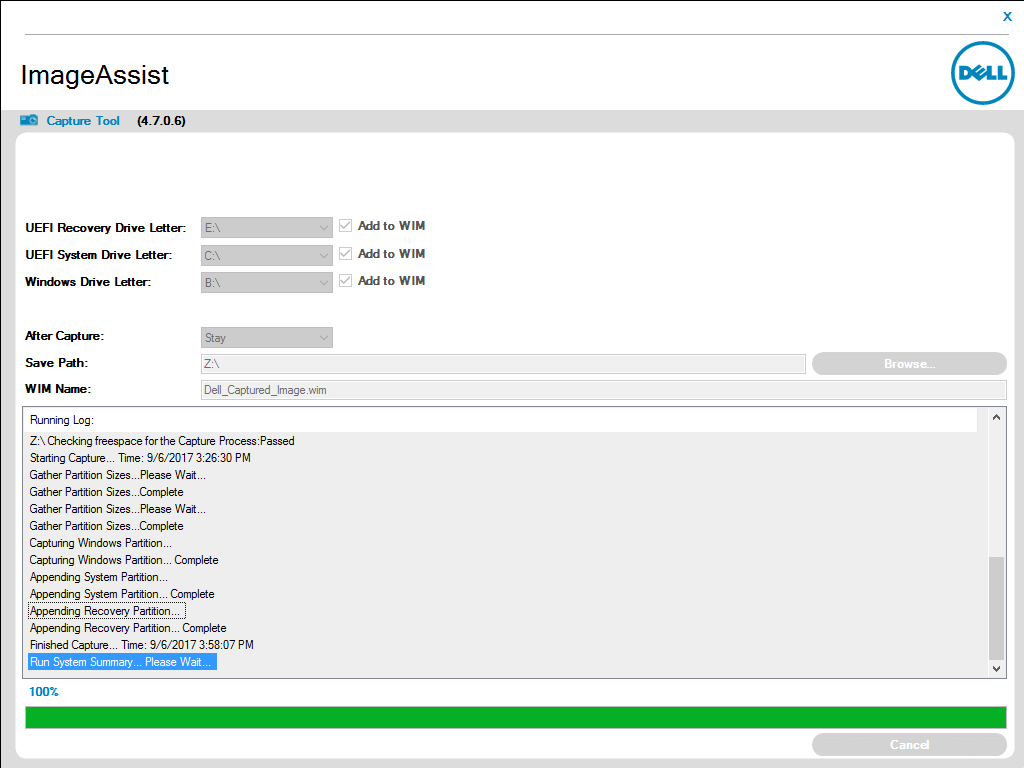Click the running log scrollbar thumb
This screenshot has width=1024, height=768.
(x=997, y=608)
